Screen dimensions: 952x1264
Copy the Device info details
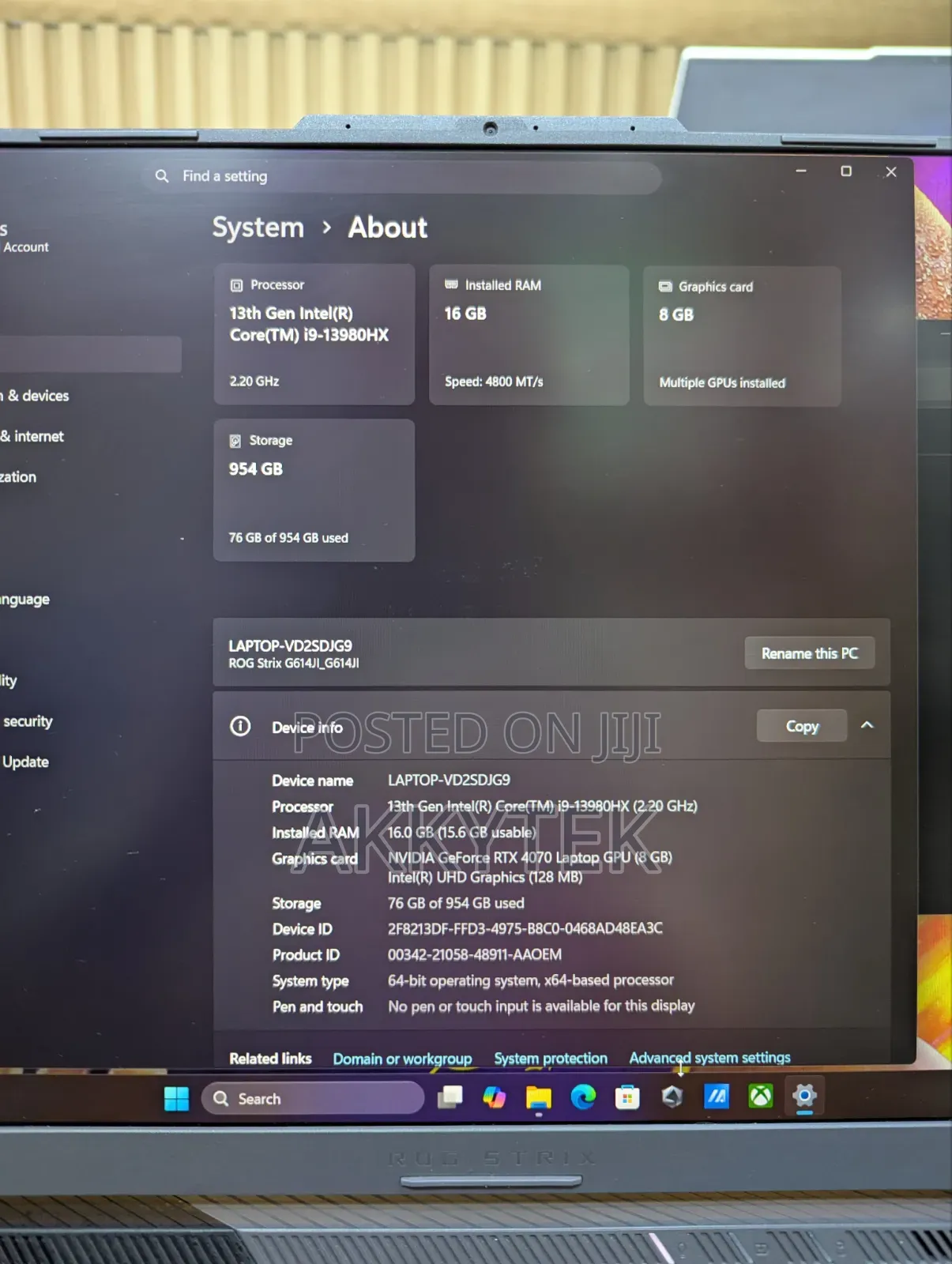click(x=802, y=726)
